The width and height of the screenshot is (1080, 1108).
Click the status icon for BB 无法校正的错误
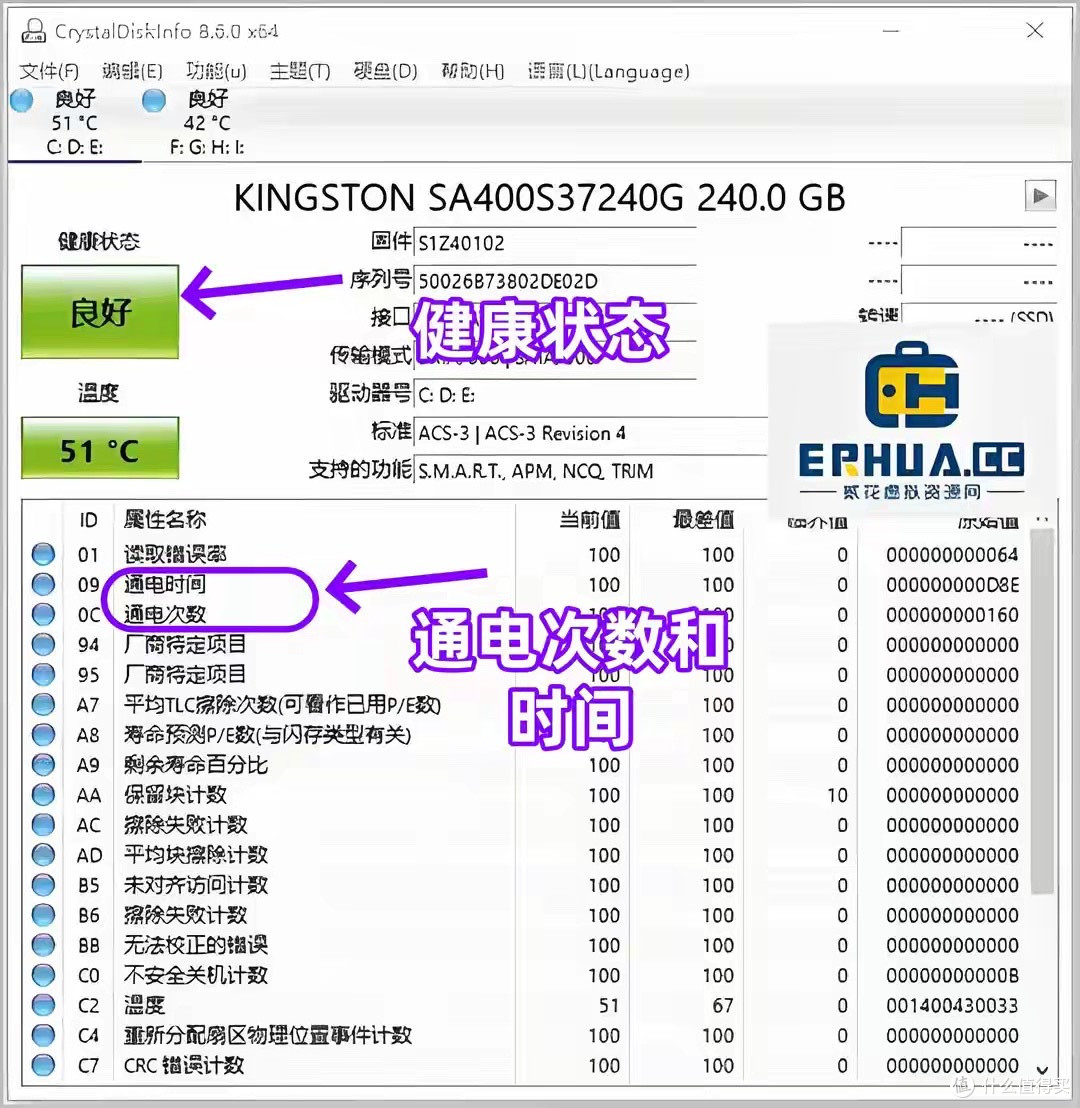click(43, 945)
